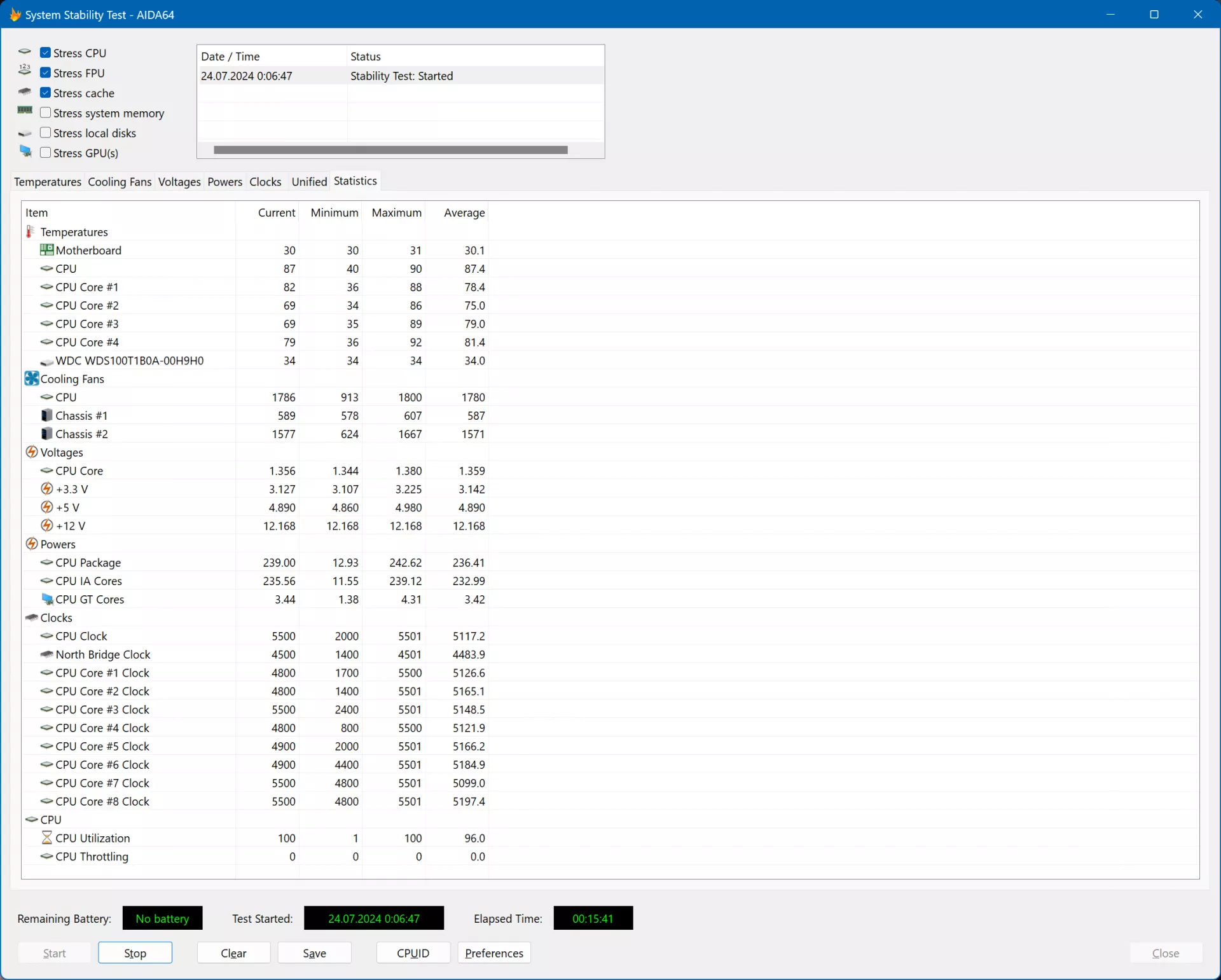Click the Cooling Fans blue fan icon
Image resolution: width=1221 pixels, height=980 pixels.
tap(32, 378)
